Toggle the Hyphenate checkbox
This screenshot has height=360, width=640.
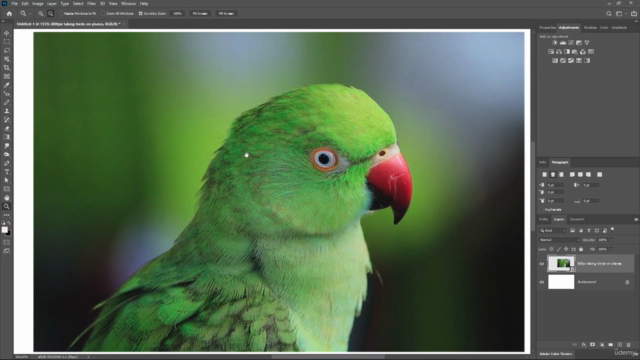point(542,209)
